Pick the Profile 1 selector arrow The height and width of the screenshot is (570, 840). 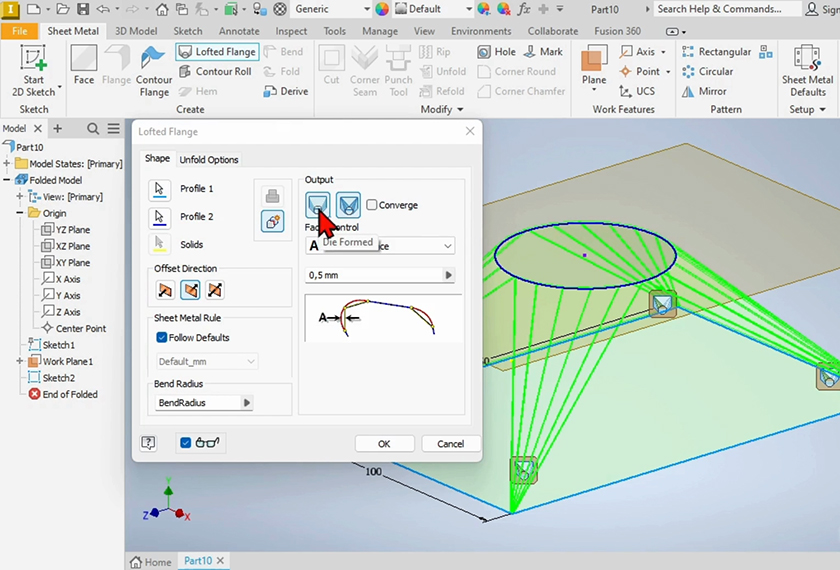tap(160, 190)
